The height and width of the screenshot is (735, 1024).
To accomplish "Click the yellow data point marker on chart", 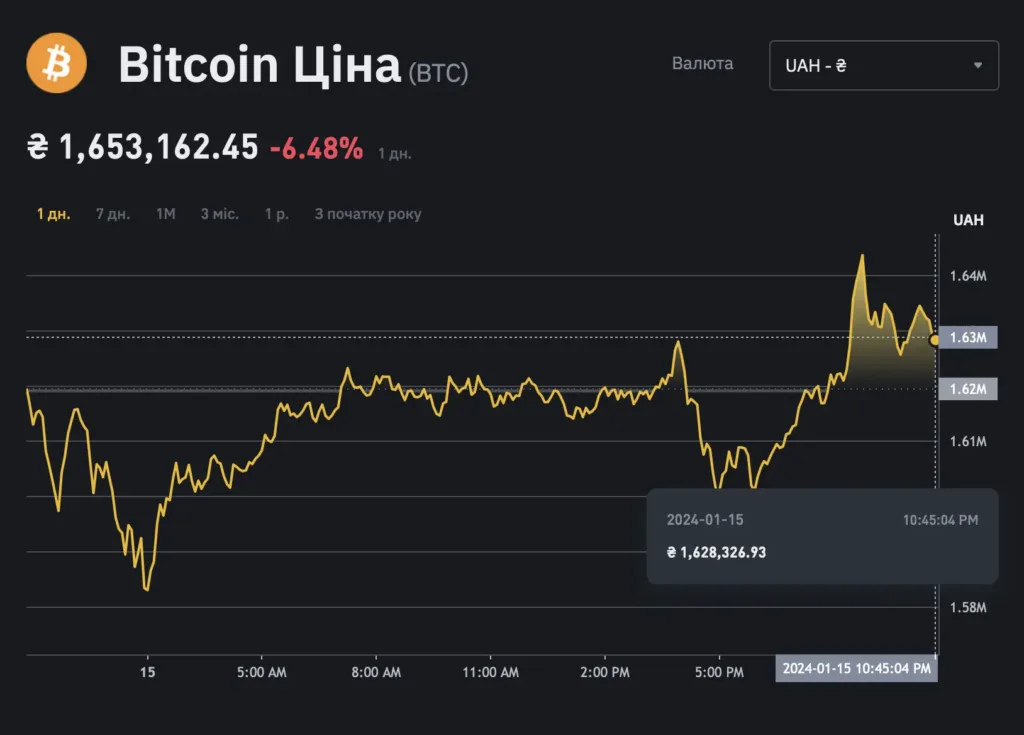I will tap(935, 341).
